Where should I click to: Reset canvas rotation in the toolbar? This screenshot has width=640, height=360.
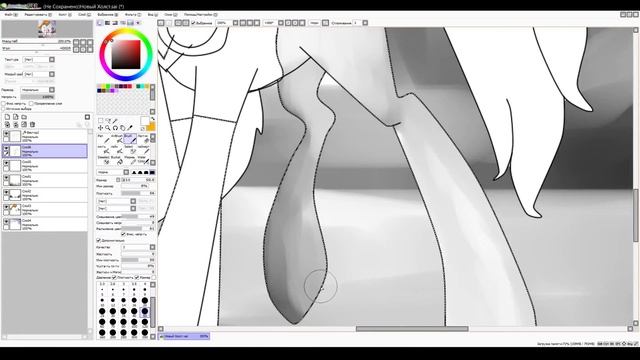coord(302,23)
